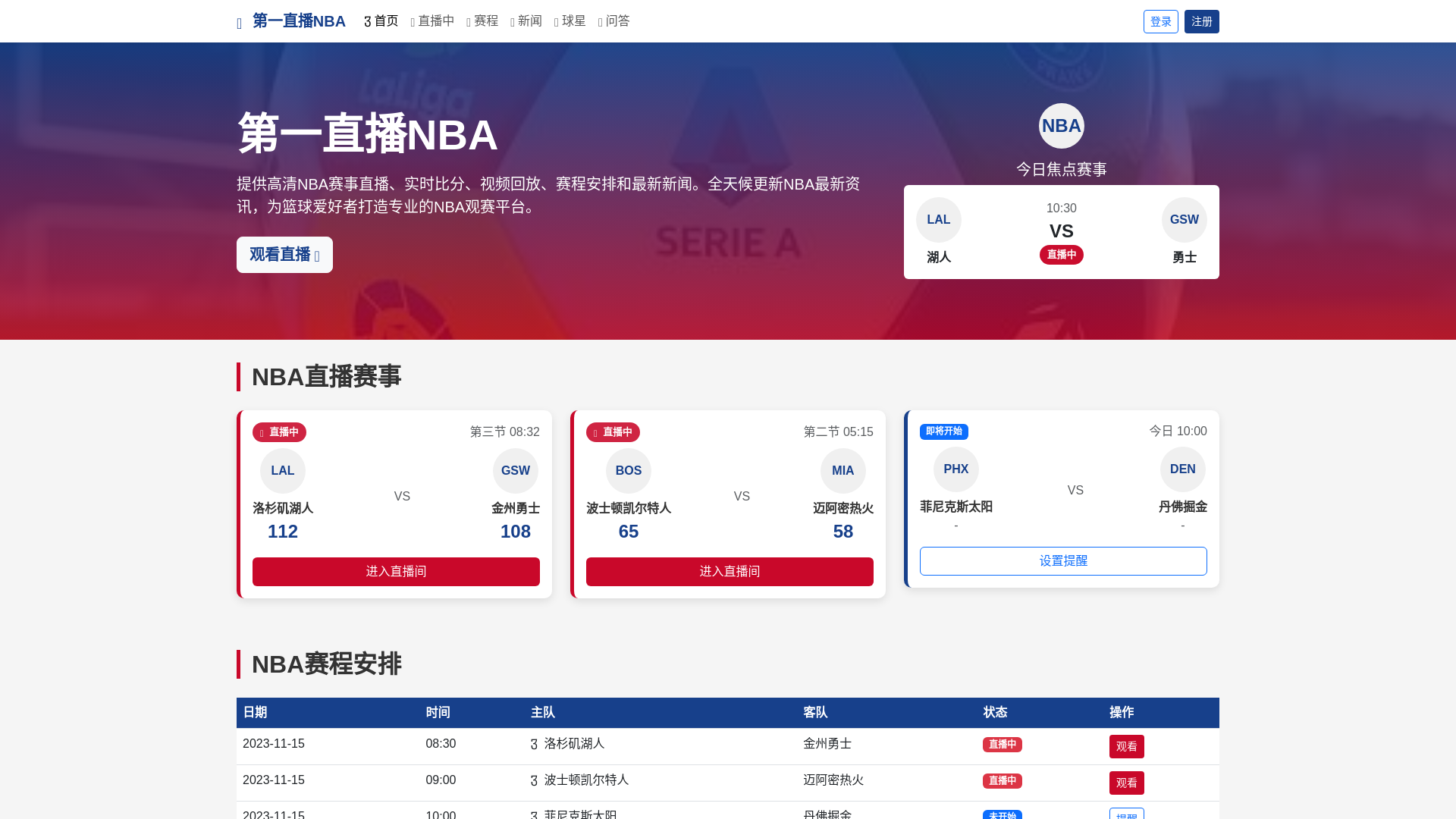Click the 日期 column header
Screen dimensions: 1456x819
tap(255, 713)
